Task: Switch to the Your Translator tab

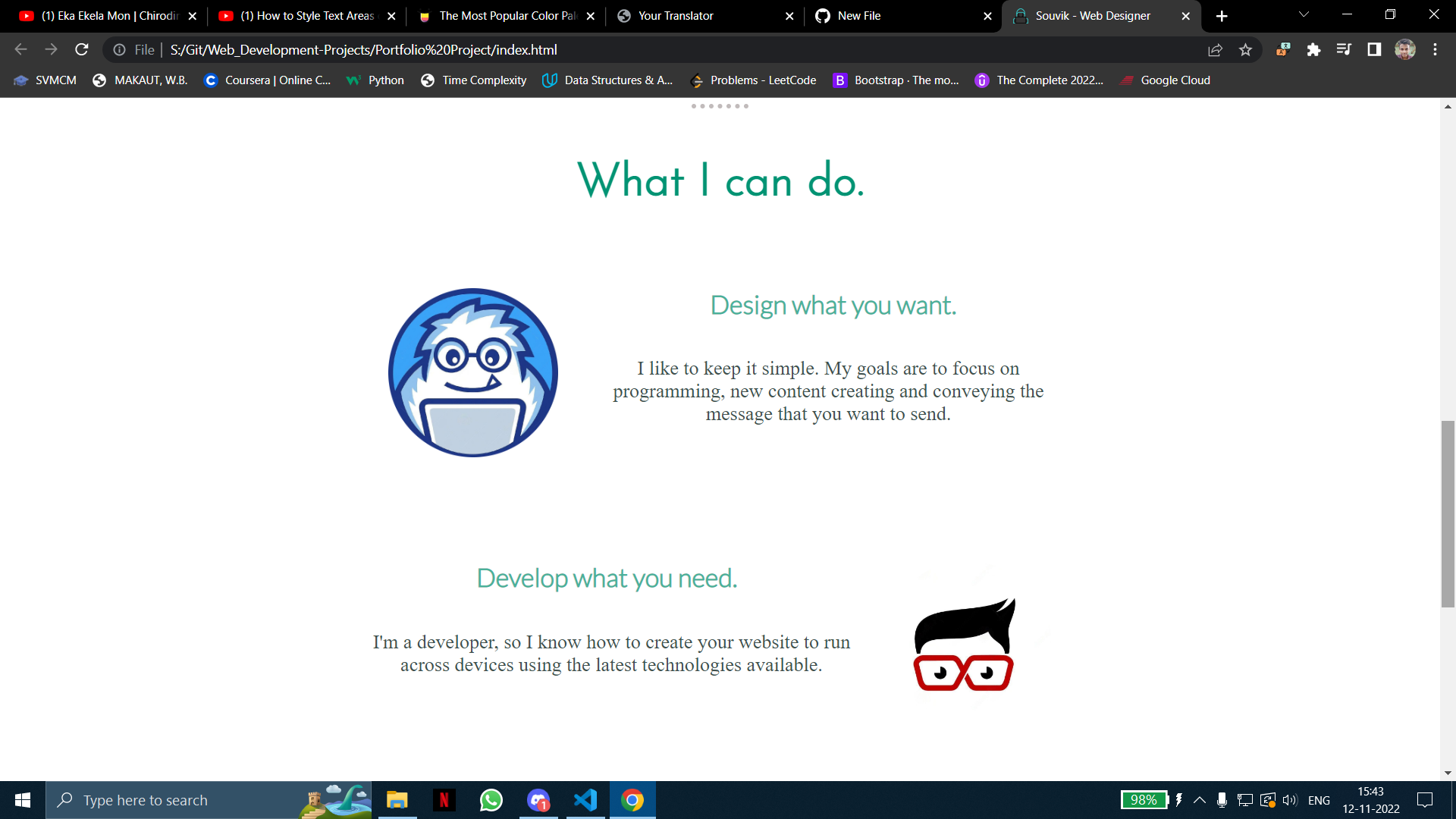Action: (677, 16)
